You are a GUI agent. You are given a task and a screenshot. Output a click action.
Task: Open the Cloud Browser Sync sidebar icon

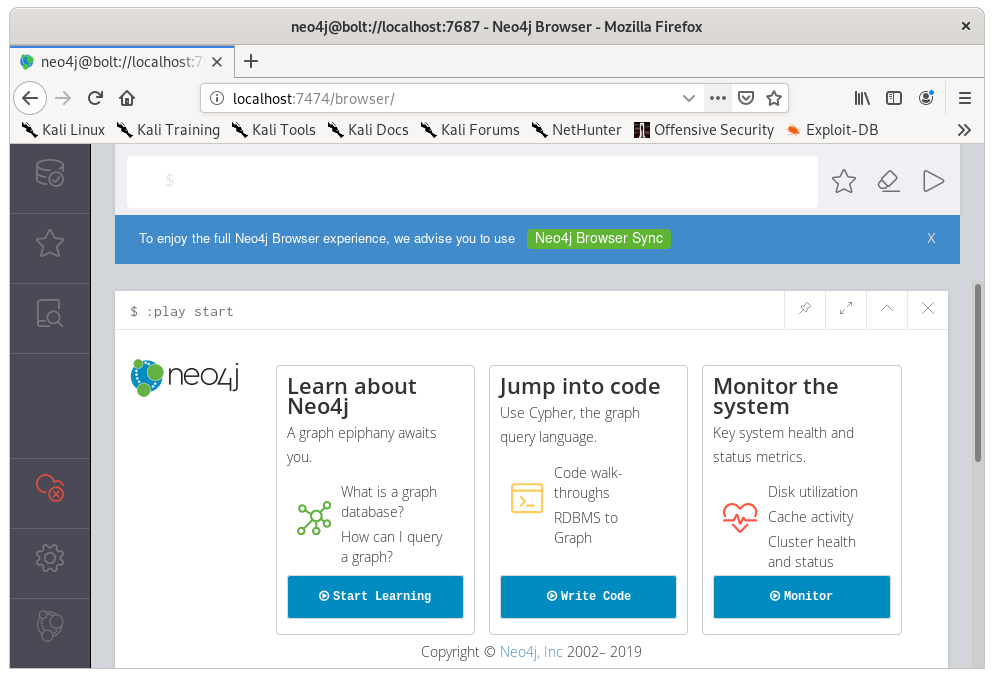[x=49, y=487]
